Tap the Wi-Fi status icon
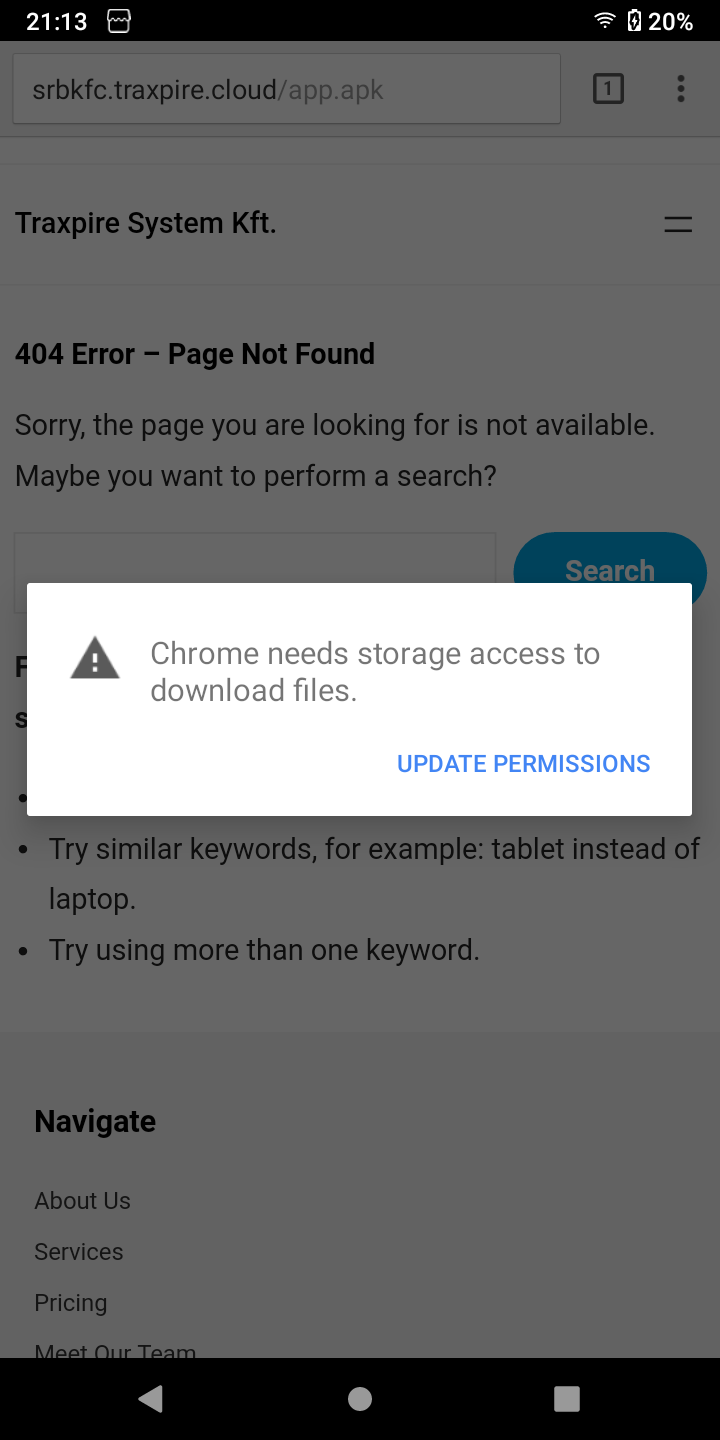 point(604,21)
